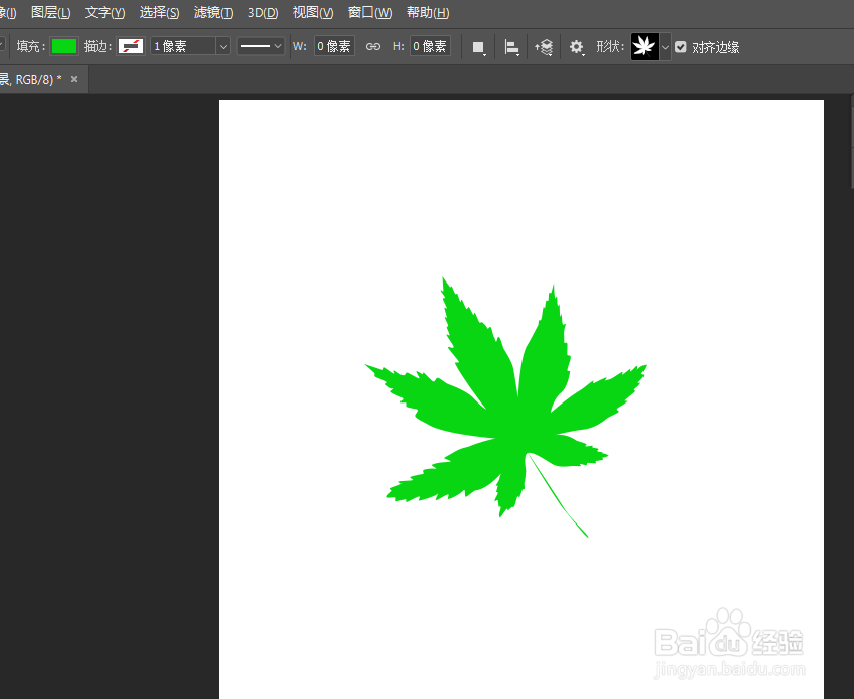Viewport: 854px width, 699px height.
Task: Click the gear icon for shape options
Action: [576, 46]
